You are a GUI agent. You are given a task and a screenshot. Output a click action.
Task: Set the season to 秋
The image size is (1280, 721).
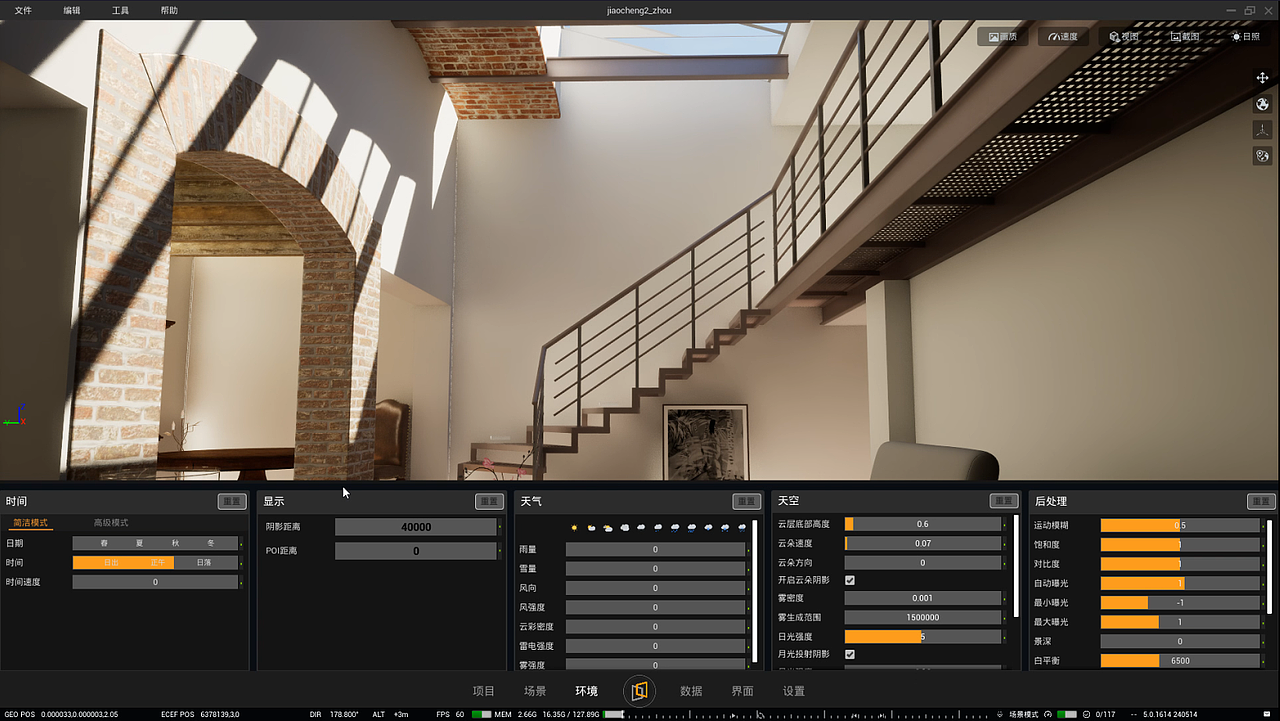click(175, 543)
